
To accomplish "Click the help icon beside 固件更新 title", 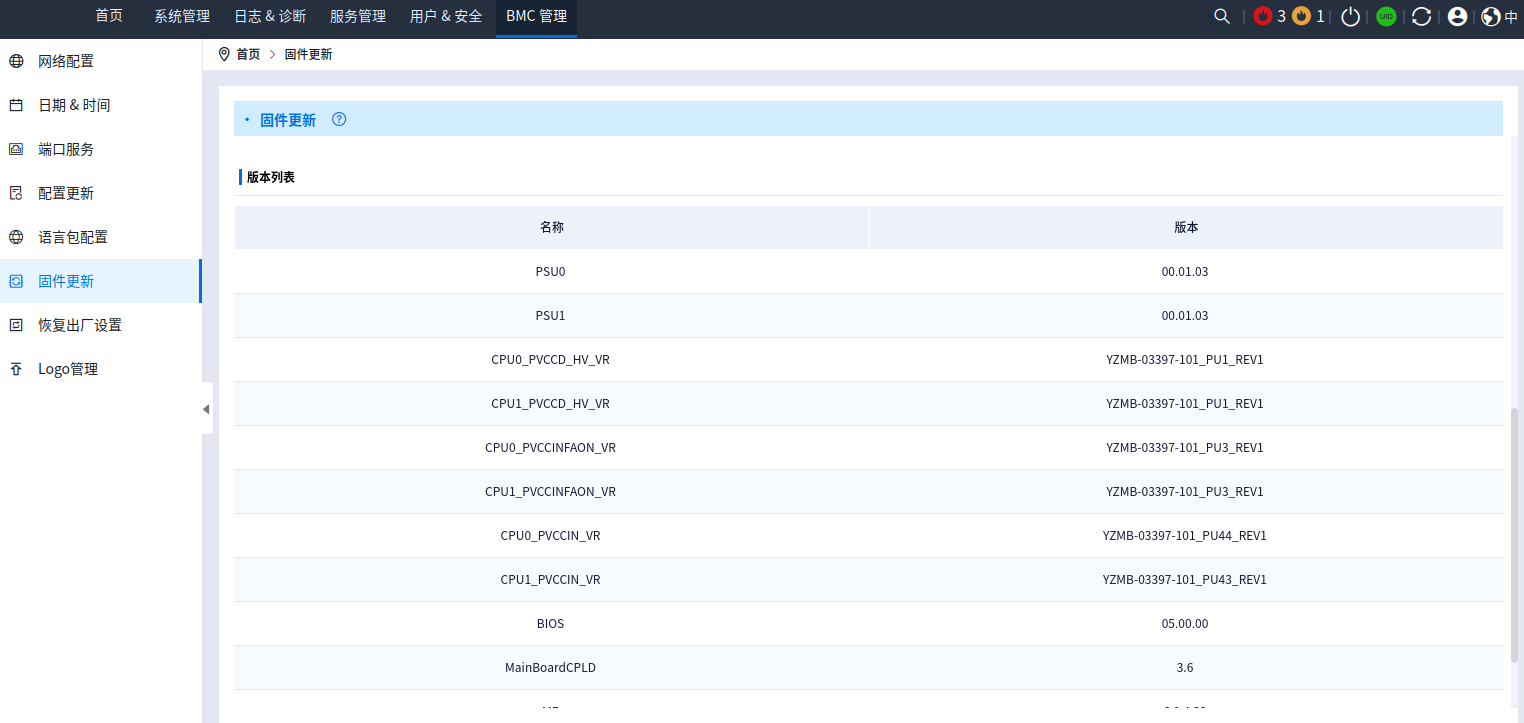I will pos(339,119).
